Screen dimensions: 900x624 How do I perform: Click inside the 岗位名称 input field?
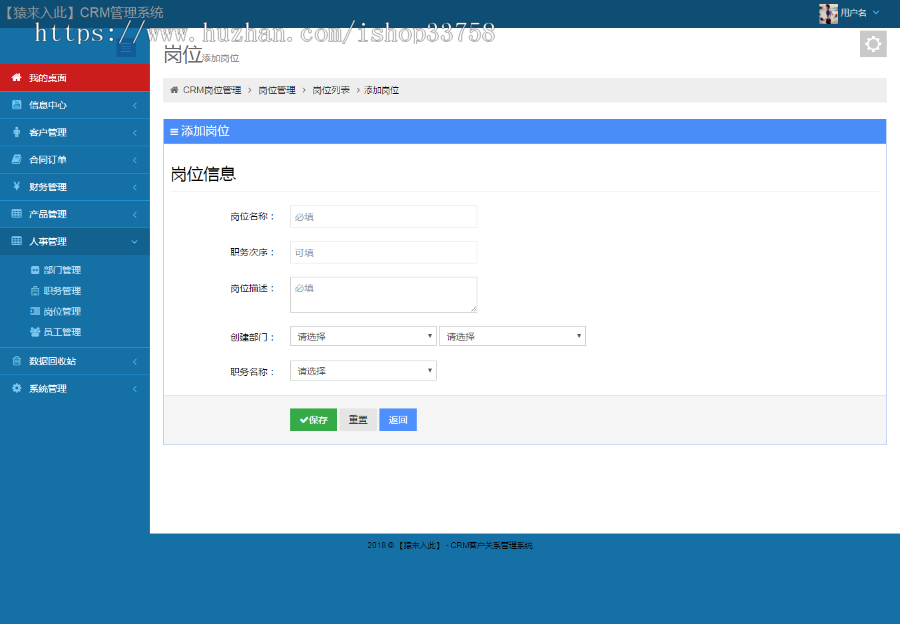383,216
